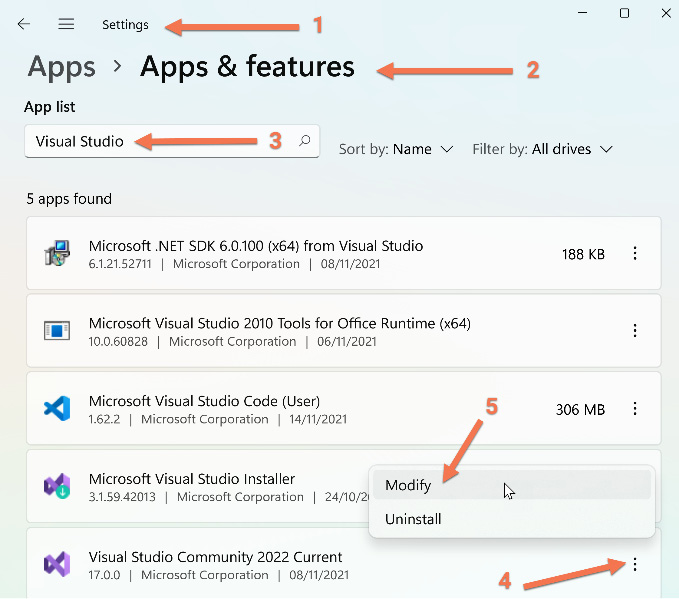The width and height of the screenshot is (679, 599).
Task: Choose Modify in the context menu
Action: pos(512,485)
